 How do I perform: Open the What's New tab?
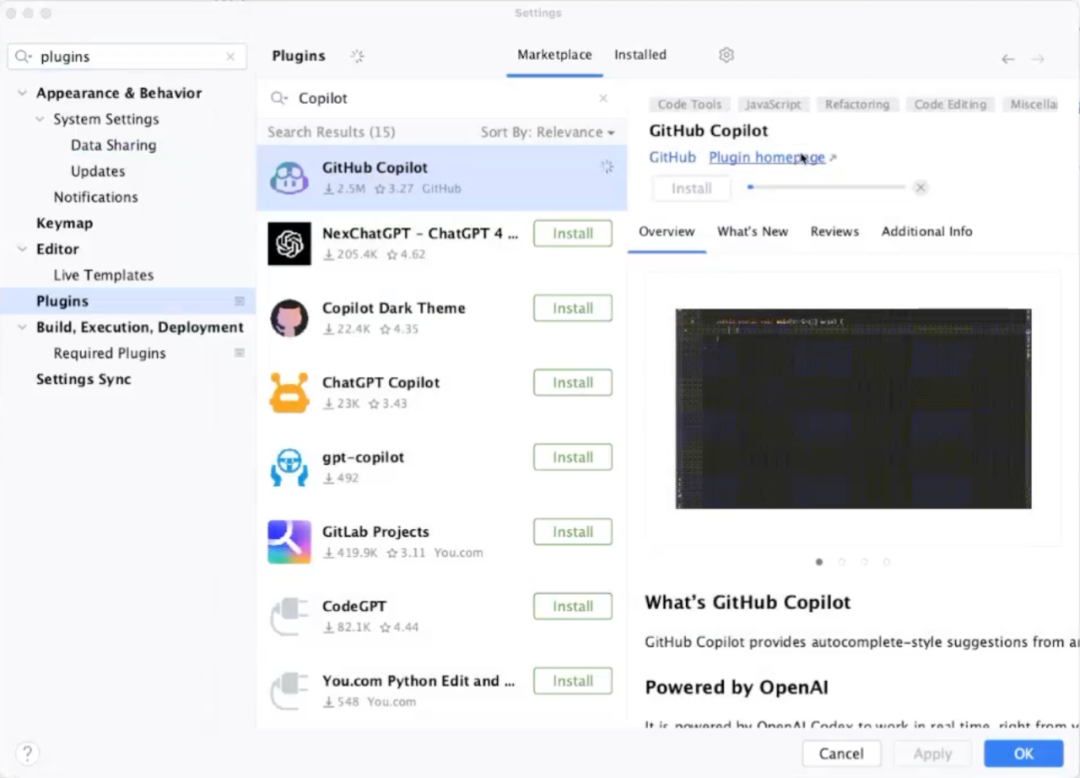click(x=752, y=232)
